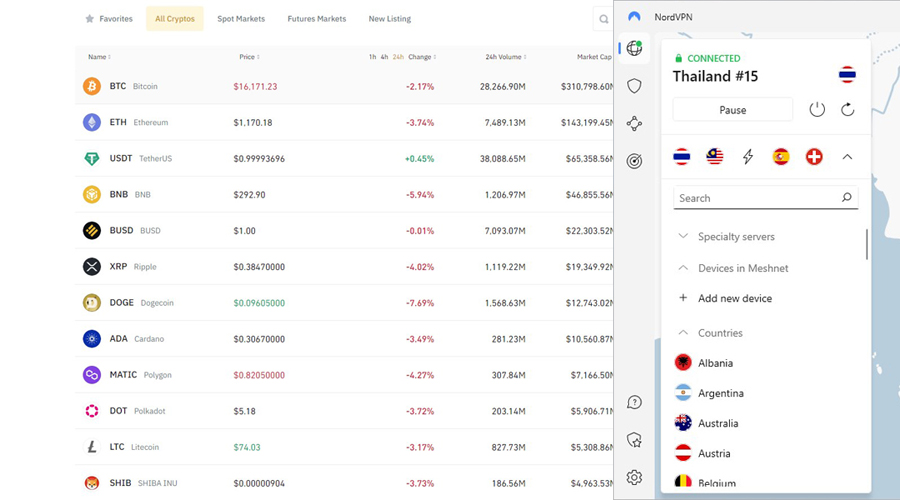
Task: Click the Polkadot coin icon
Action: click(92, 411)
